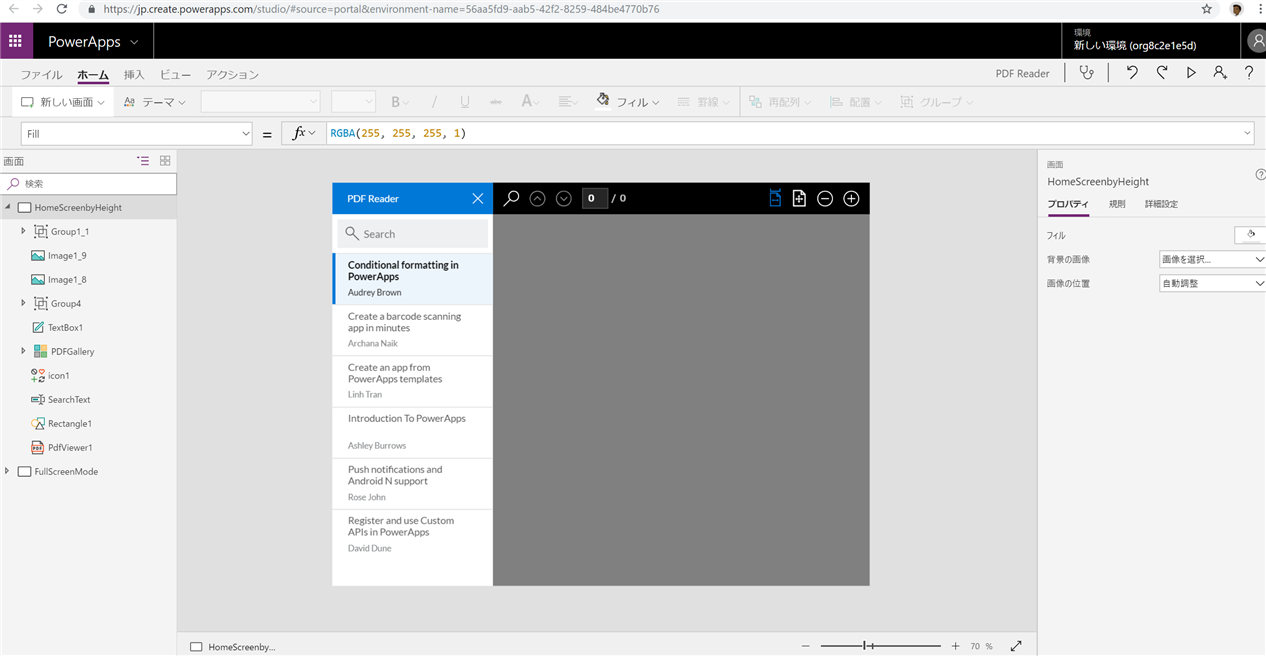This screenshot has width=1266, height=656.
Task: Open search in the PDF reader toolbar
Action: click(x=511, y=198)
